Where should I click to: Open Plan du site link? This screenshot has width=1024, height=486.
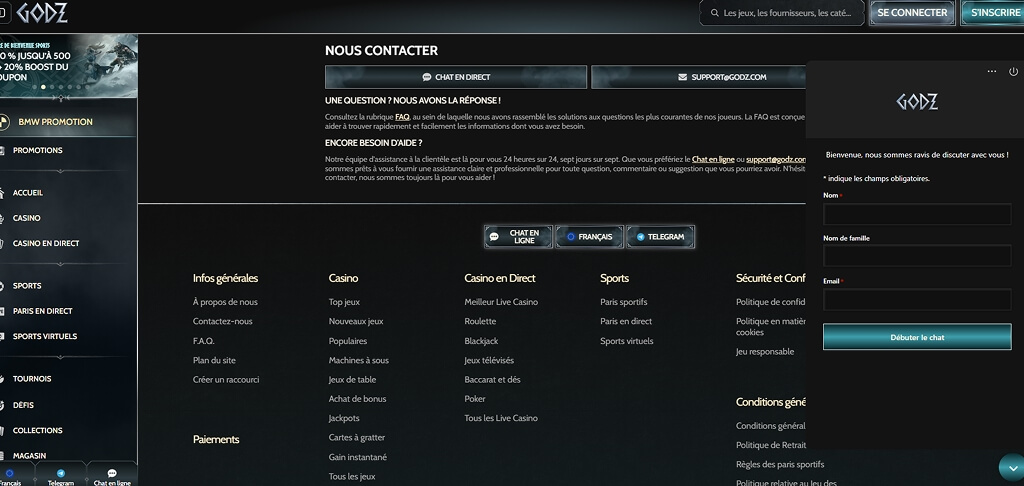pos(214,361)
